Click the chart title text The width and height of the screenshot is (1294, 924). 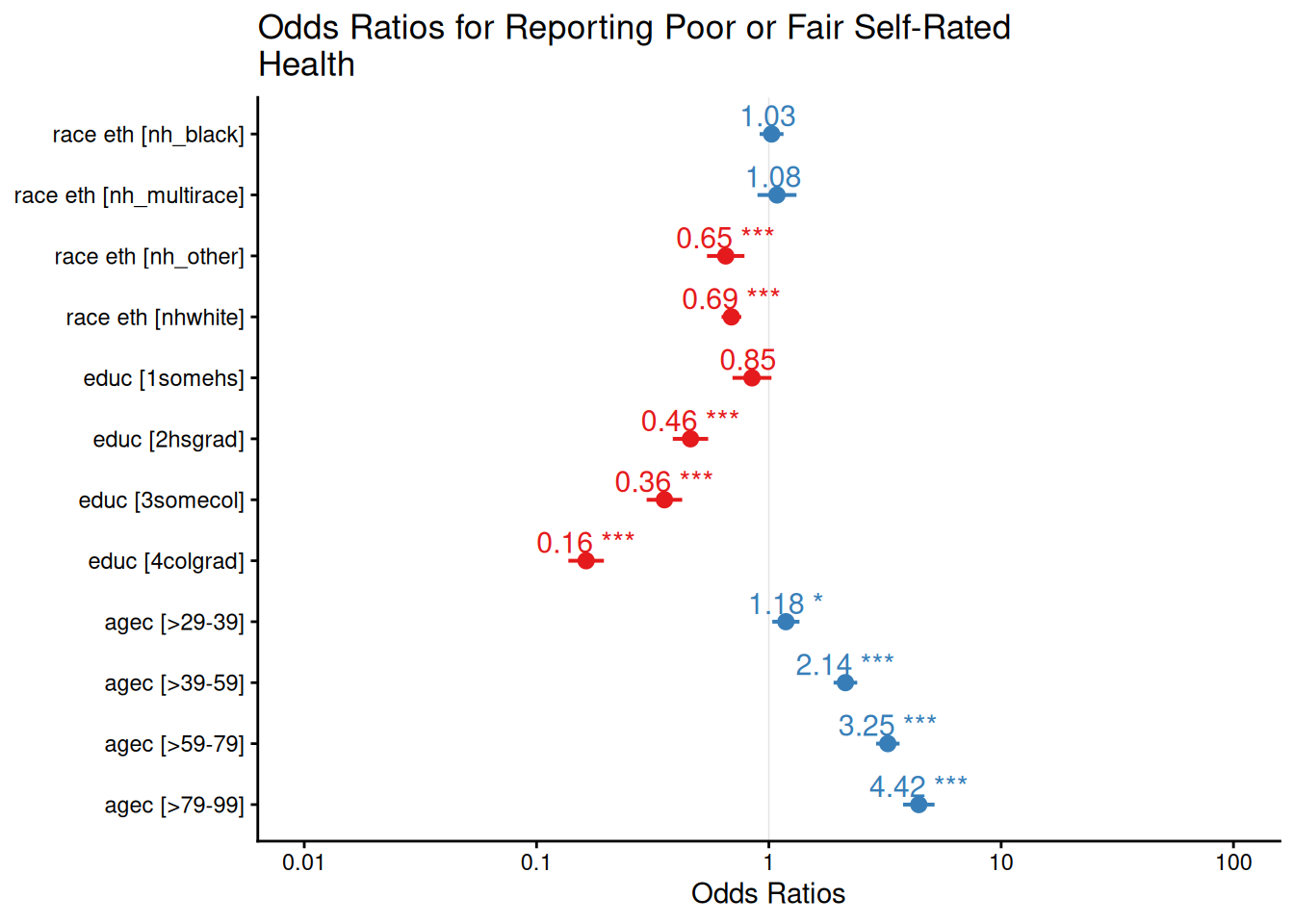coord(634,45)
